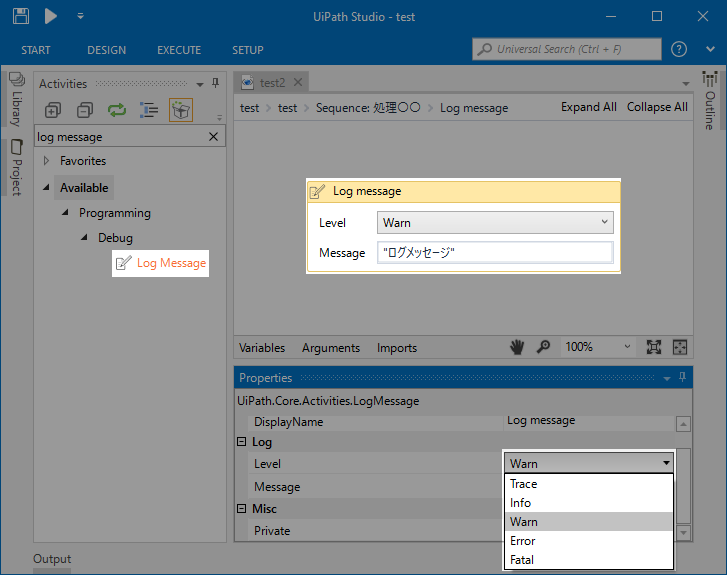Open the EXECUTE ribbon tab
This screenshot has height=575, width=727.
point(179,50)
